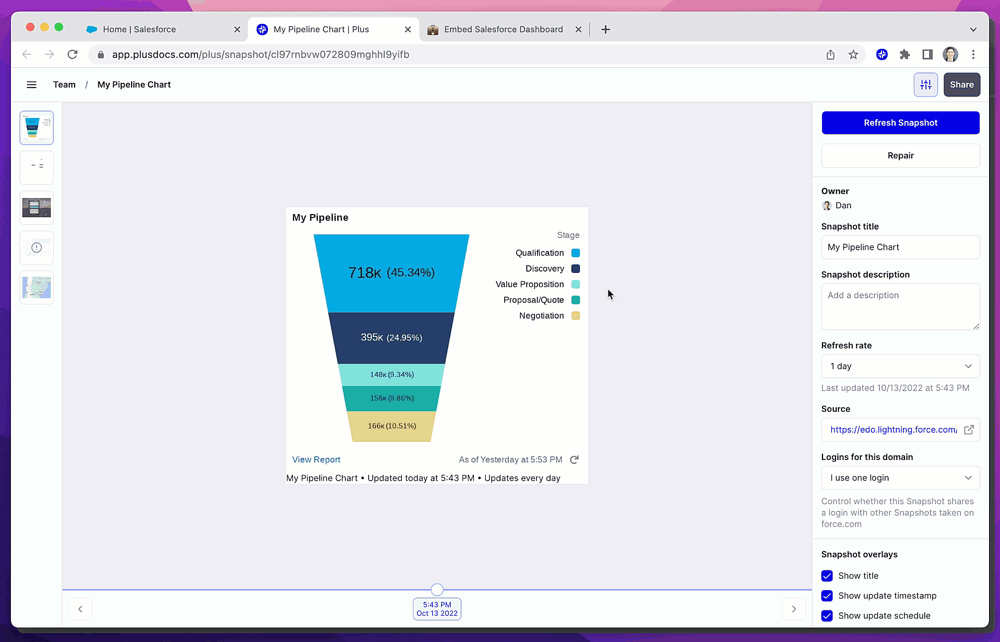Image resolution: width=1000 pixels, height=642 pixels.
Task: Uncheck Show update schedule
Action: [x=827, y=616]
